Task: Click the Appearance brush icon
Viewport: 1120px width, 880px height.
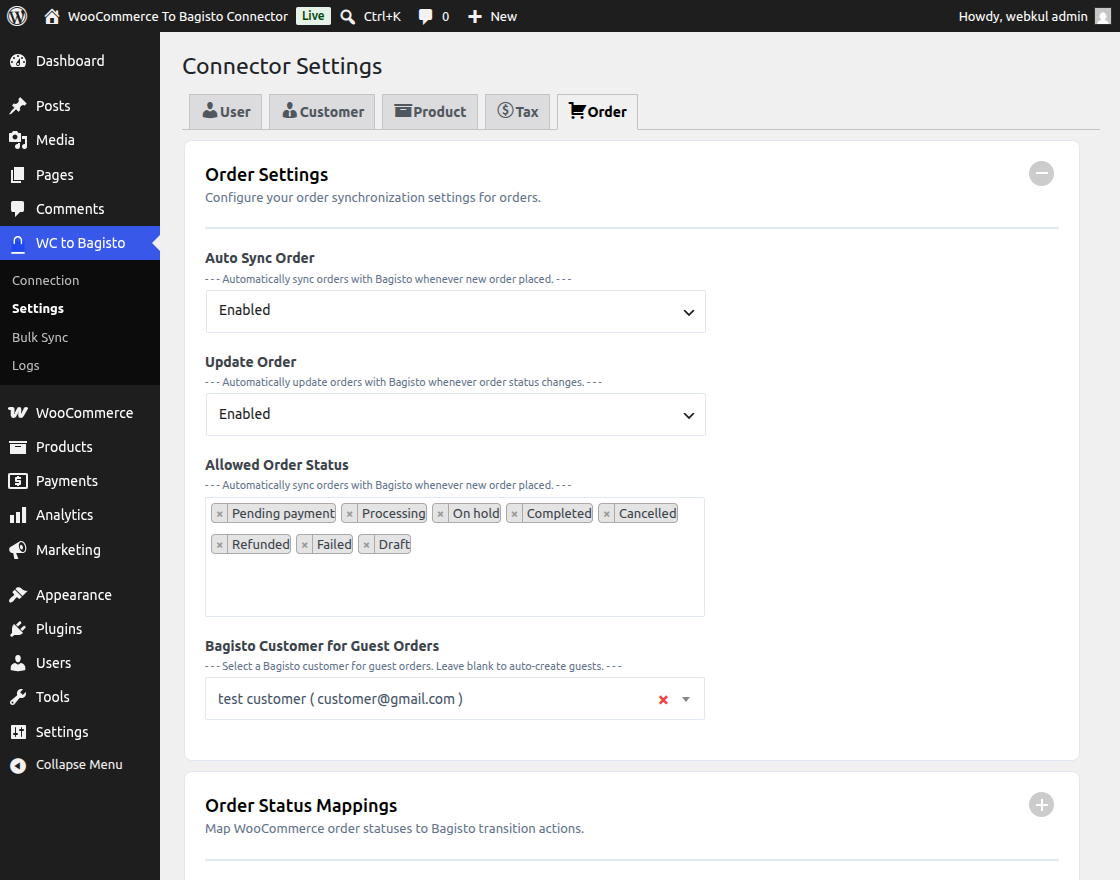Action: point(18,595)
